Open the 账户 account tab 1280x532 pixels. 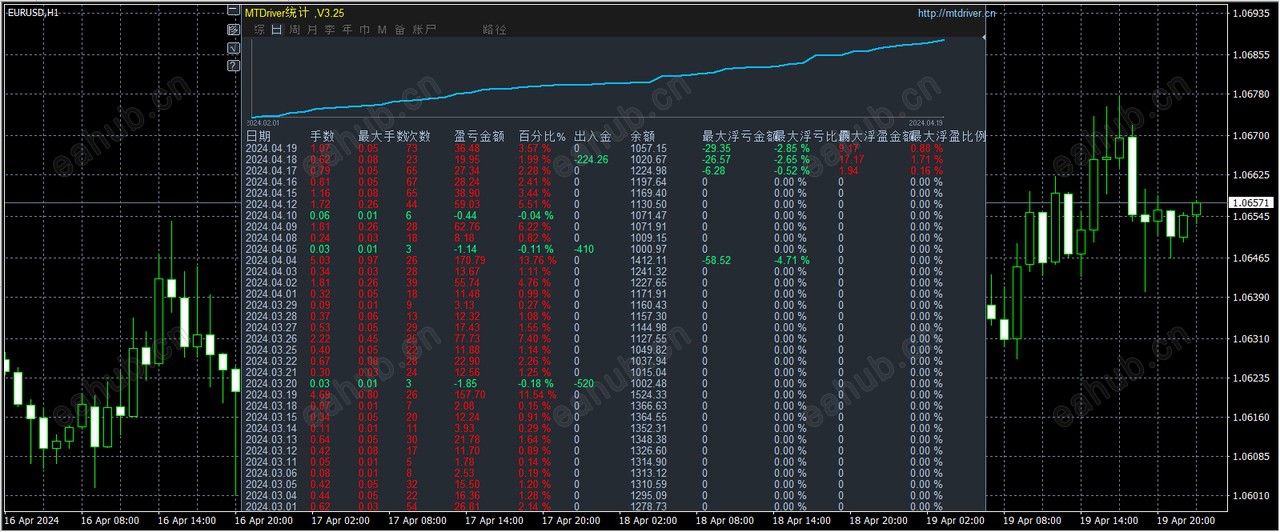click(424, 30)
